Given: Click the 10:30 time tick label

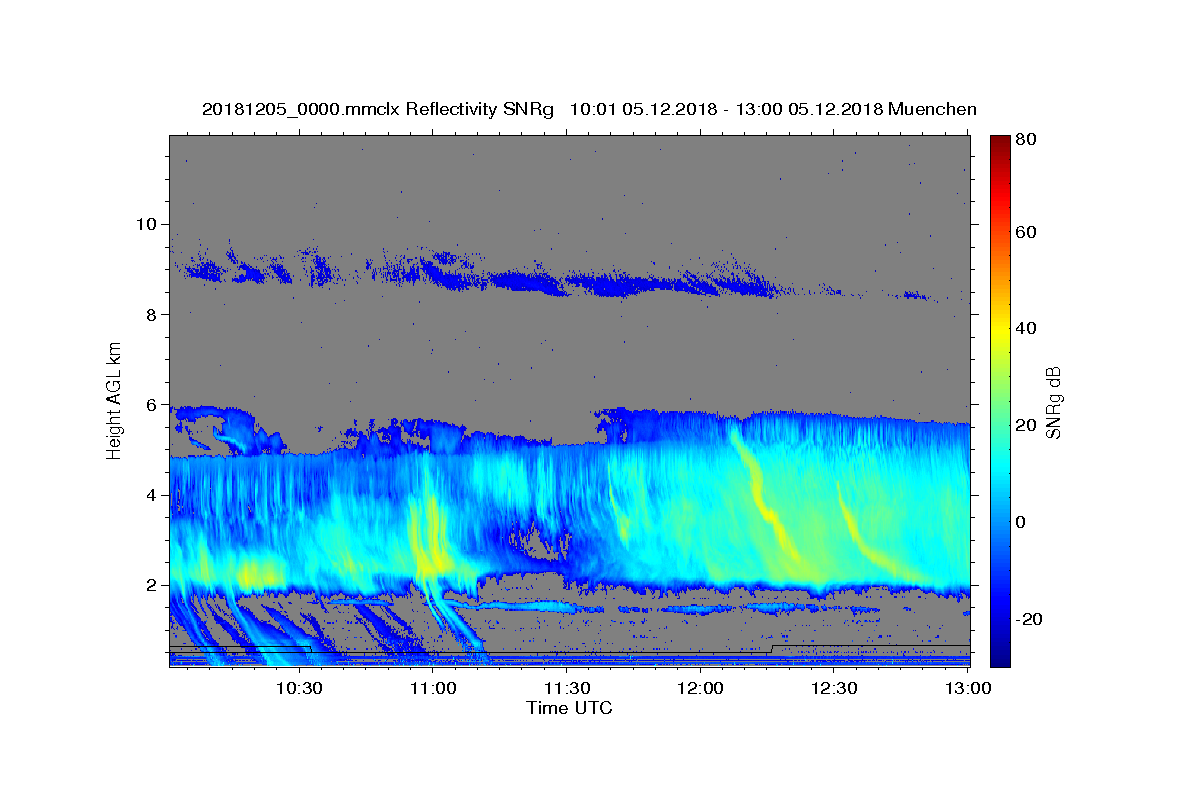Looking at the screenshot, I should point(300,689).
